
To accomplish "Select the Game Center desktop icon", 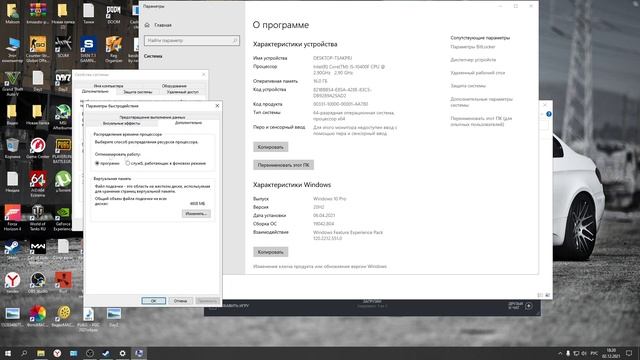I will pos(38,148).
